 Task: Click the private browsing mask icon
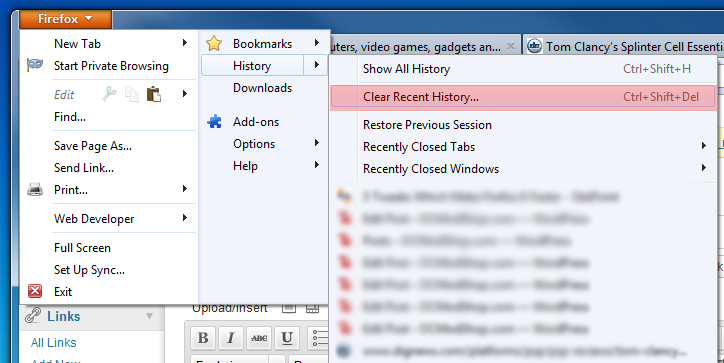[x=35, y=65]
